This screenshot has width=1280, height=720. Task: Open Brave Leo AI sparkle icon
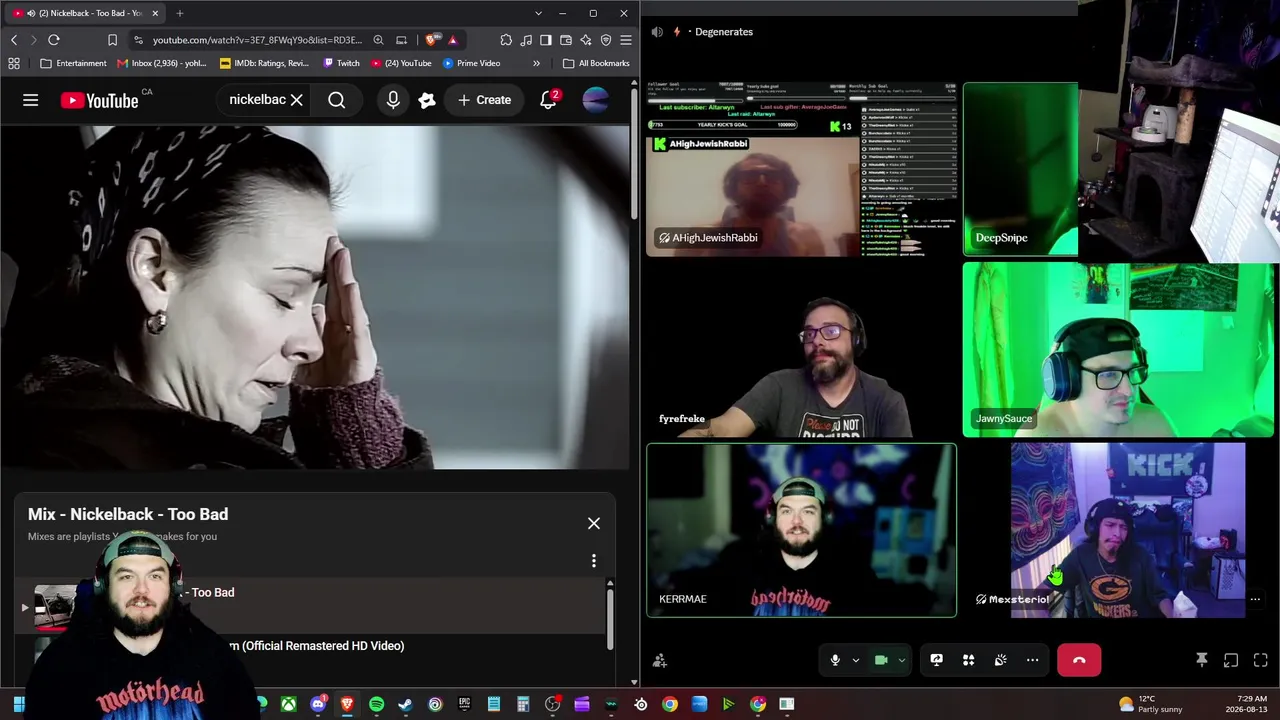coord(586,40)
